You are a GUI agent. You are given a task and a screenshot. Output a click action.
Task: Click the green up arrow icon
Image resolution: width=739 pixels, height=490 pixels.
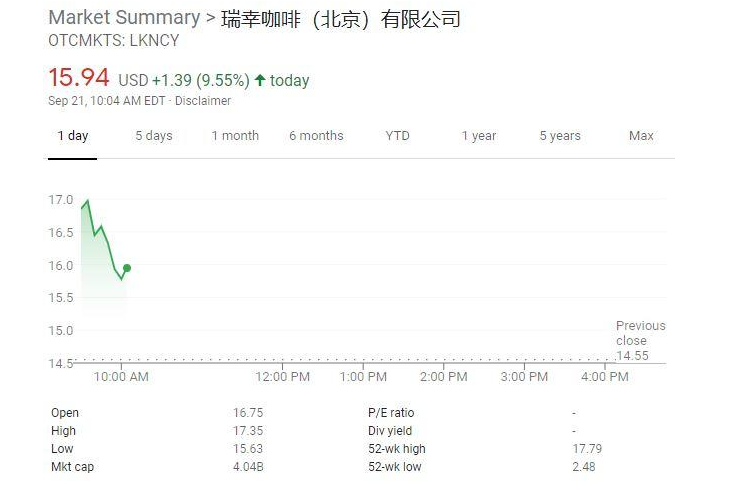point(260,80)
